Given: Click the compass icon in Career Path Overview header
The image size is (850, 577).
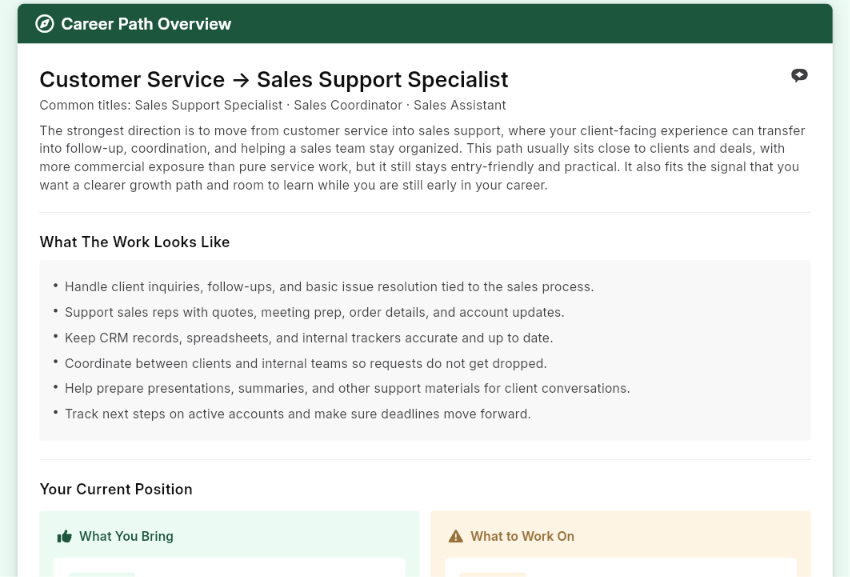Looking at the screenshot, I should click(44, 24).
